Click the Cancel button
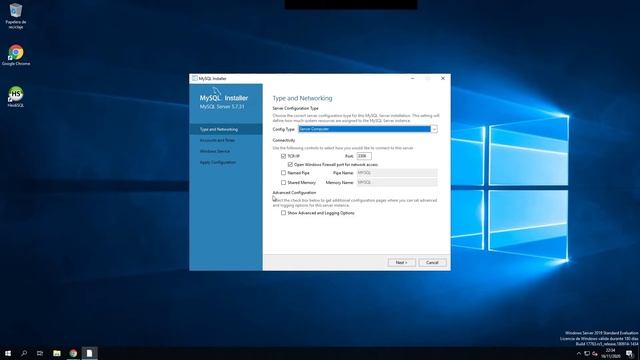The image size is (640, 360). (x=432, y=262)
